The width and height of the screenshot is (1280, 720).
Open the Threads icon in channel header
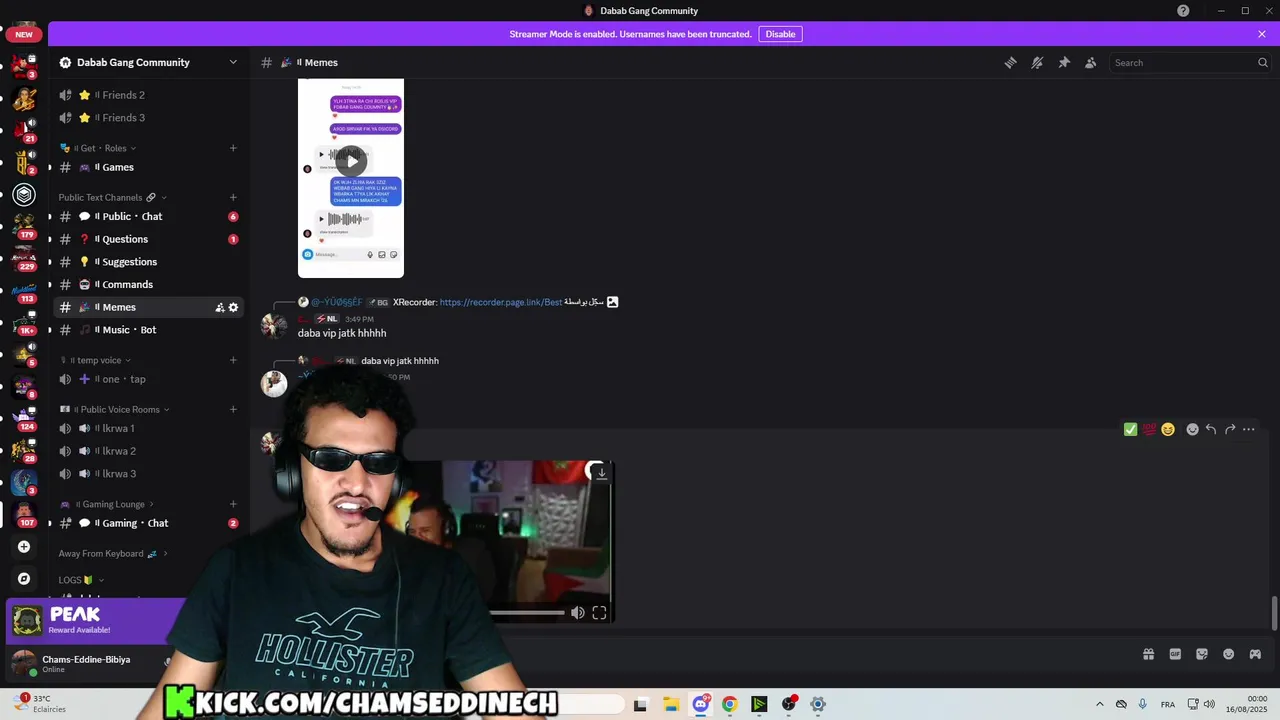point(1010,62)
